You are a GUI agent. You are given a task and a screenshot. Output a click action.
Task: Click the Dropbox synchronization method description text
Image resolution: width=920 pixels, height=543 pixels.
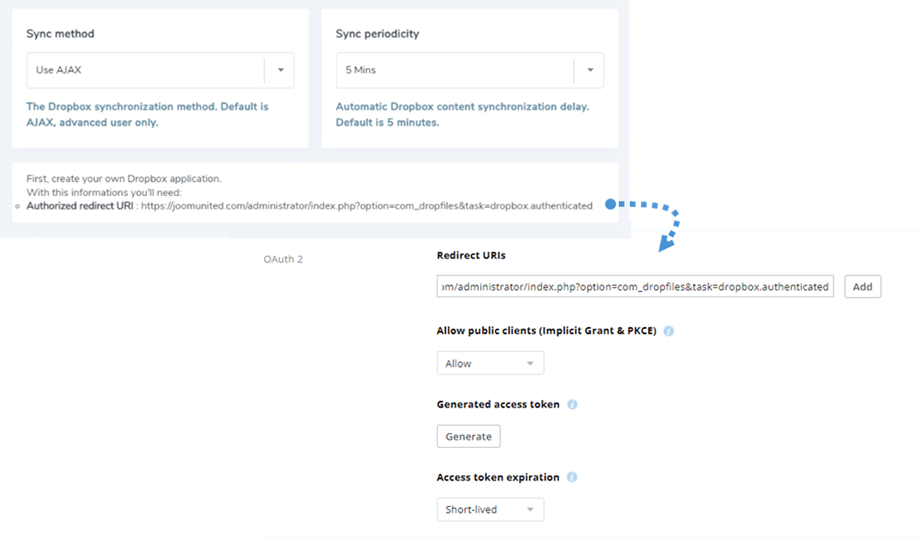point(147,114)
